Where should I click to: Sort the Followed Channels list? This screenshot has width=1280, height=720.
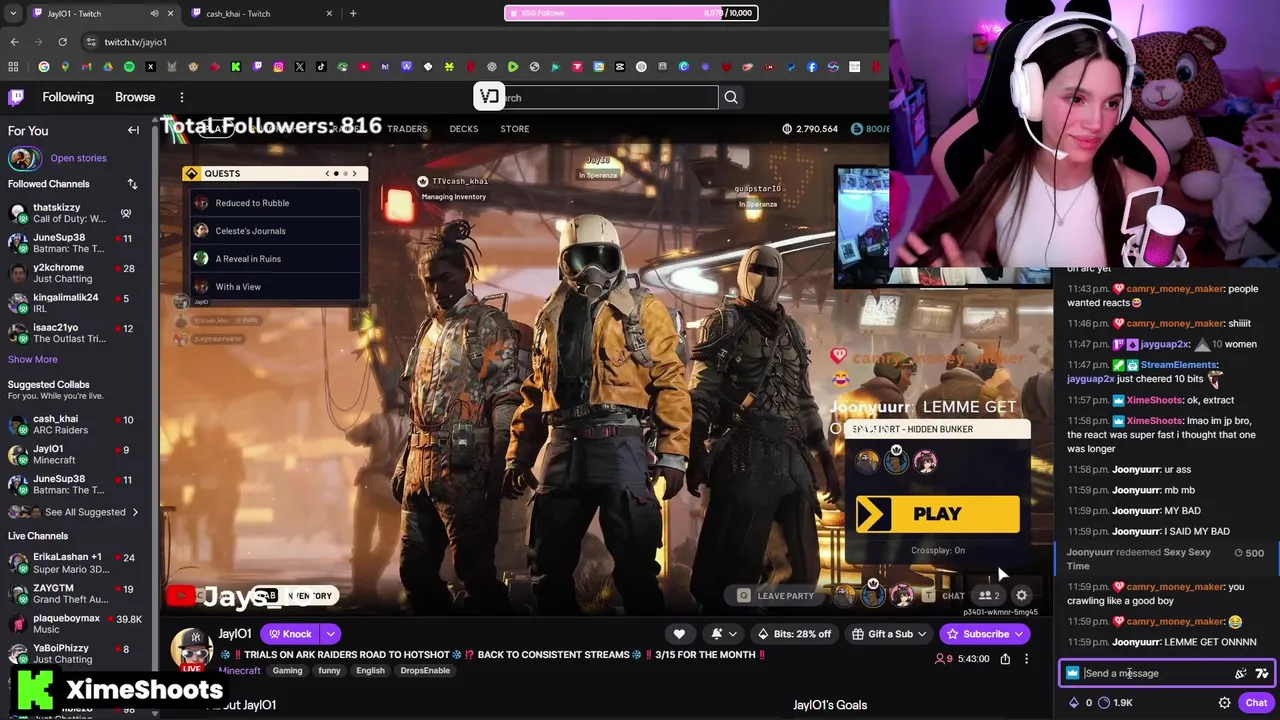point(132,184)
